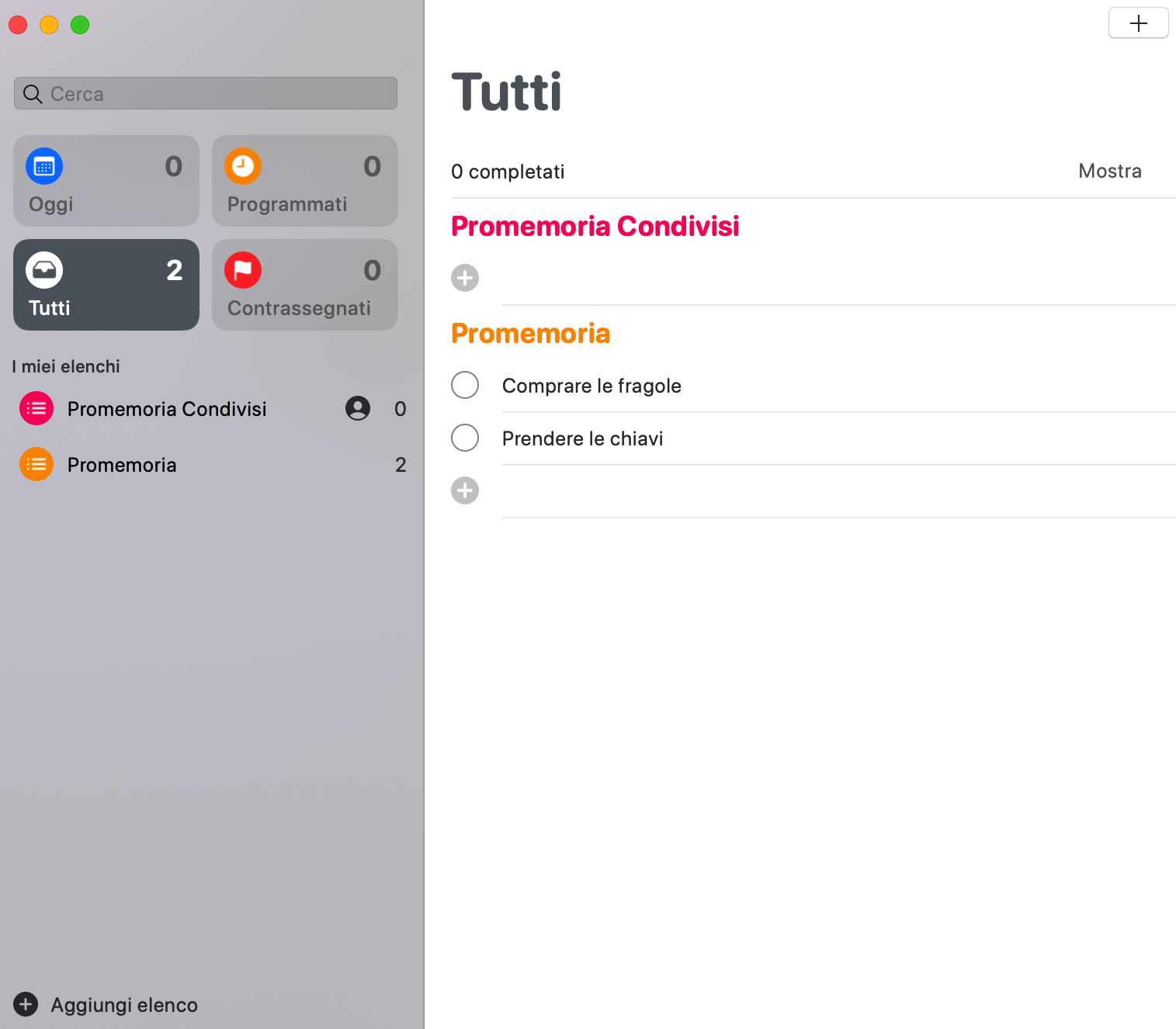Mark Comprare le fragole as completed
The width and height of the screenshot is (1176, 1029).
(465, 385)
